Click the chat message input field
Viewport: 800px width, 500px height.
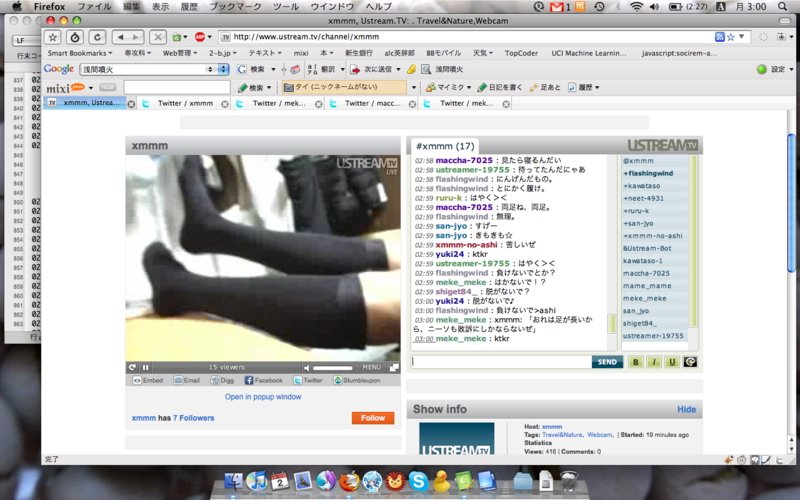(501, 362)
